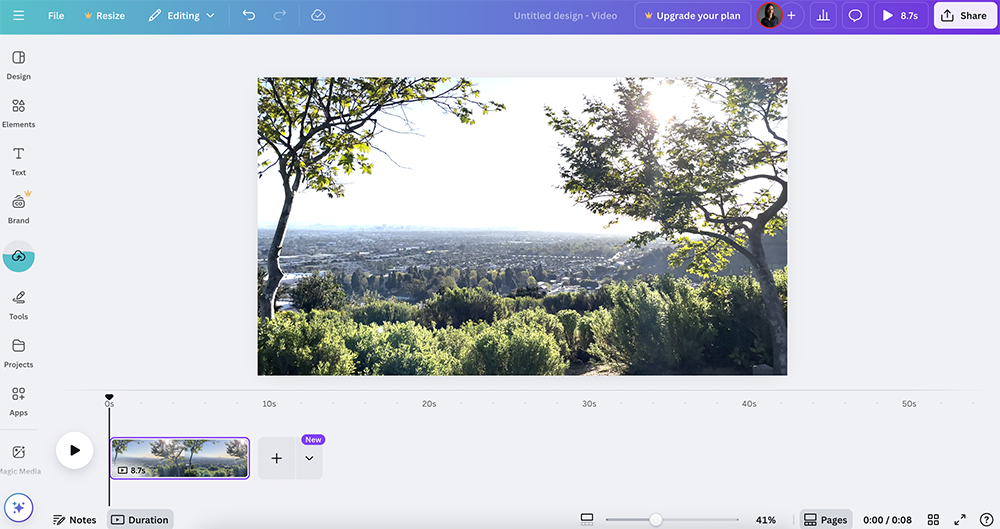
Task: Open the user profile avatar
Action: click(770, 15)
